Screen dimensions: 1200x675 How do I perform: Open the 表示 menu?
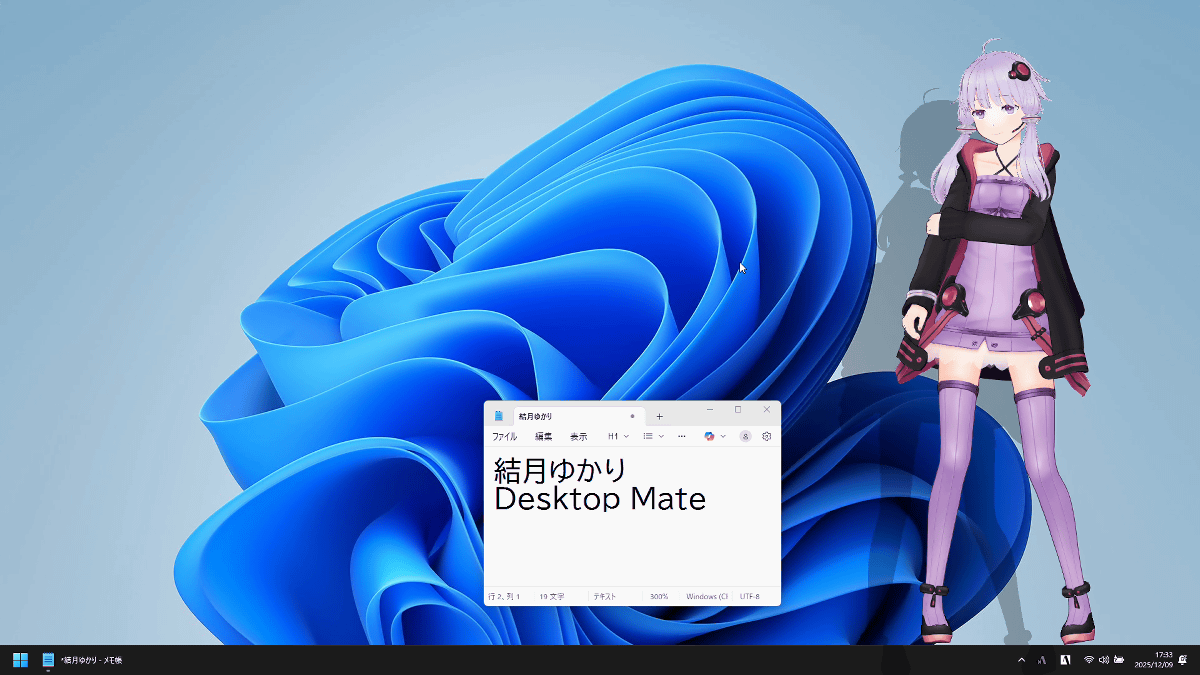pos(579,437)
